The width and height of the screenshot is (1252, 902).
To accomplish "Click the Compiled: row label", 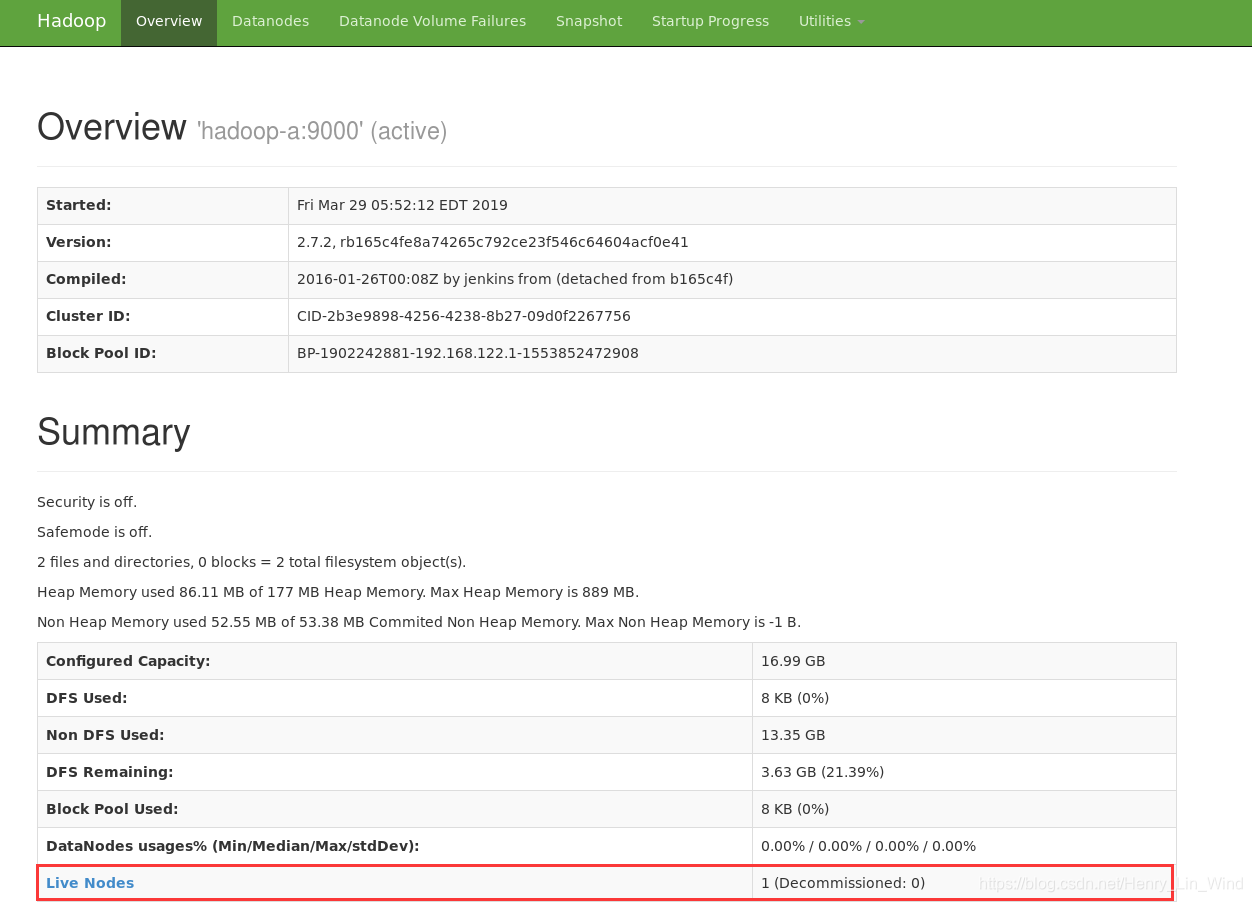I will coord(86,279).
